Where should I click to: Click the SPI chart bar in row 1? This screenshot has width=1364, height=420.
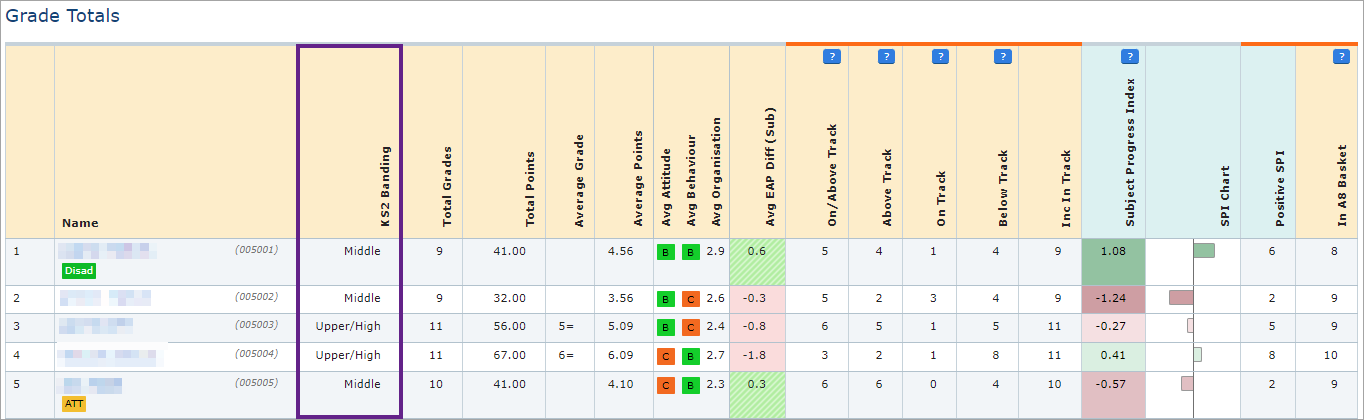click(x=1204, y=250)
